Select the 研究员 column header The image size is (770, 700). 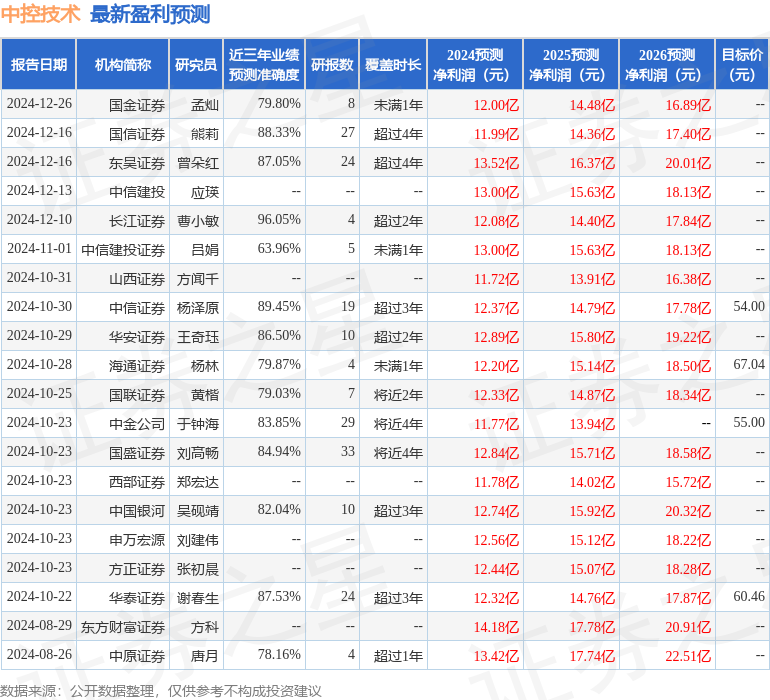click(x=195, y=65)
